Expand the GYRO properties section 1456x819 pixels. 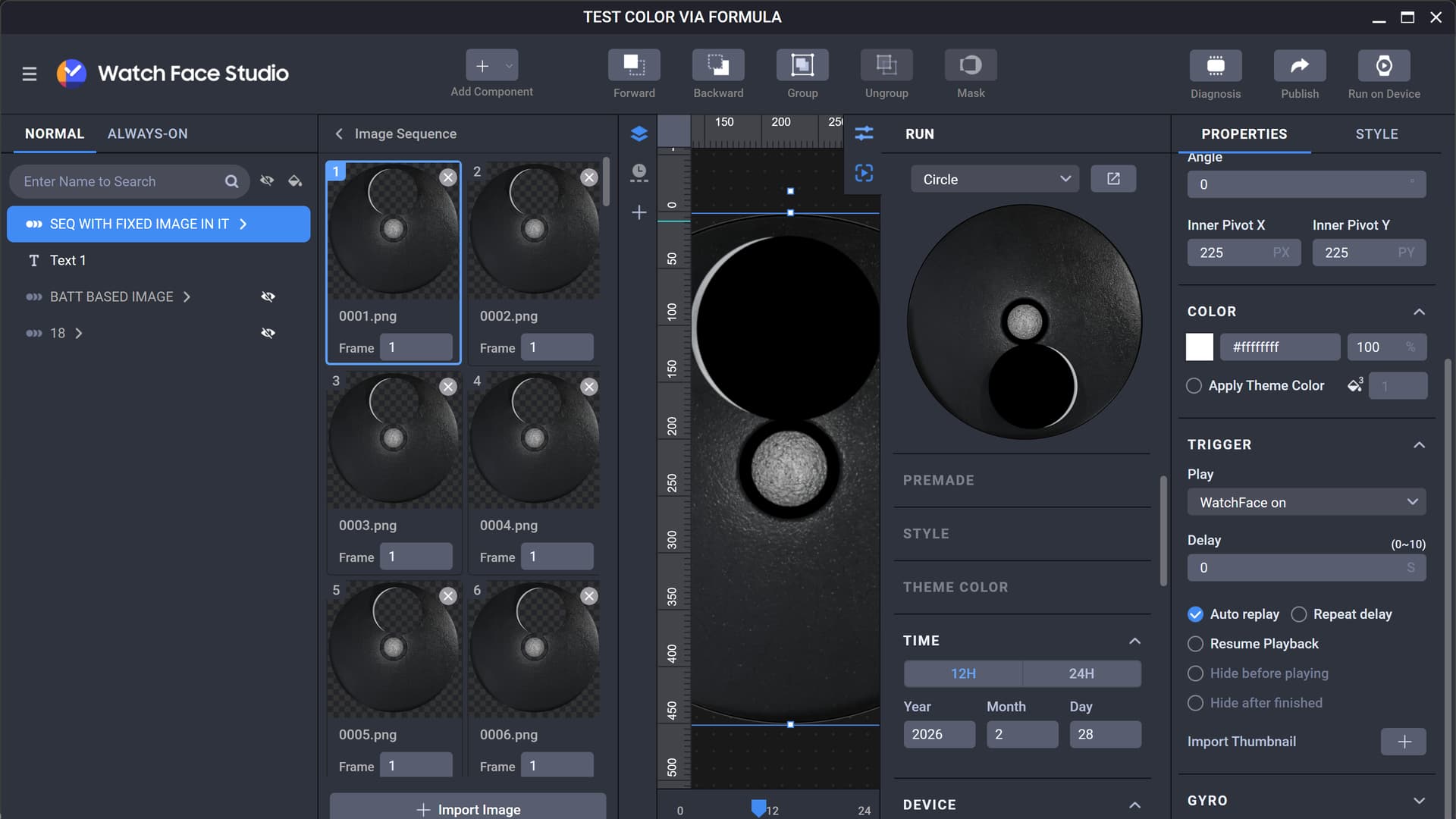coord(1418,801)
